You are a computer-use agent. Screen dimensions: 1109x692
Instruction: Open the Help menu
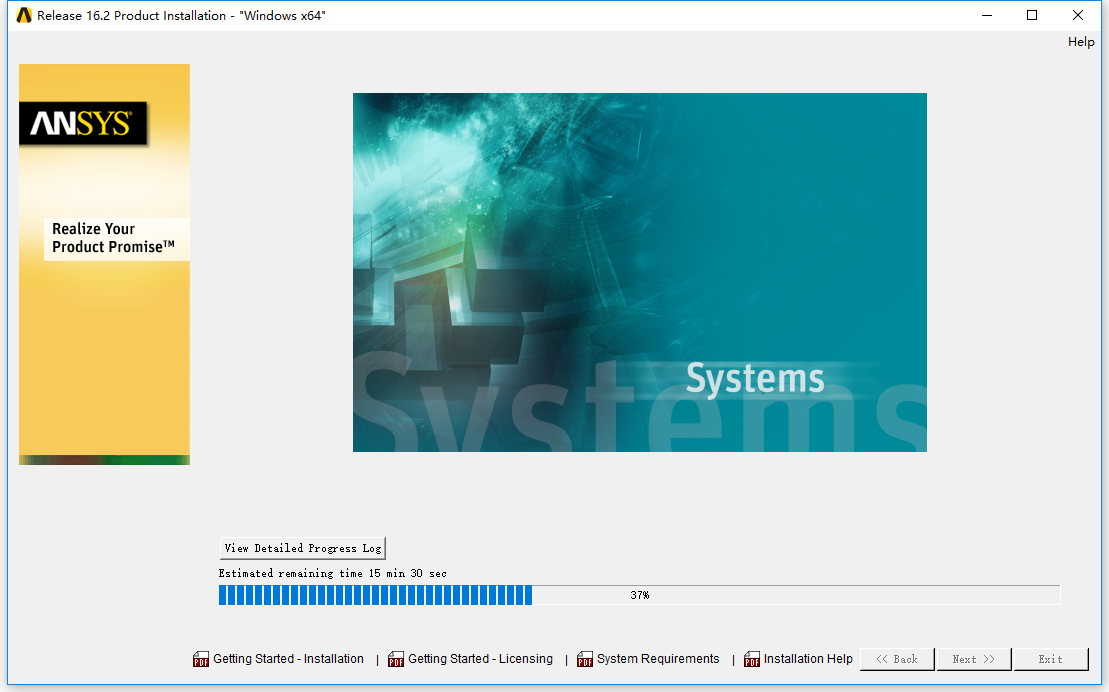1081,42
